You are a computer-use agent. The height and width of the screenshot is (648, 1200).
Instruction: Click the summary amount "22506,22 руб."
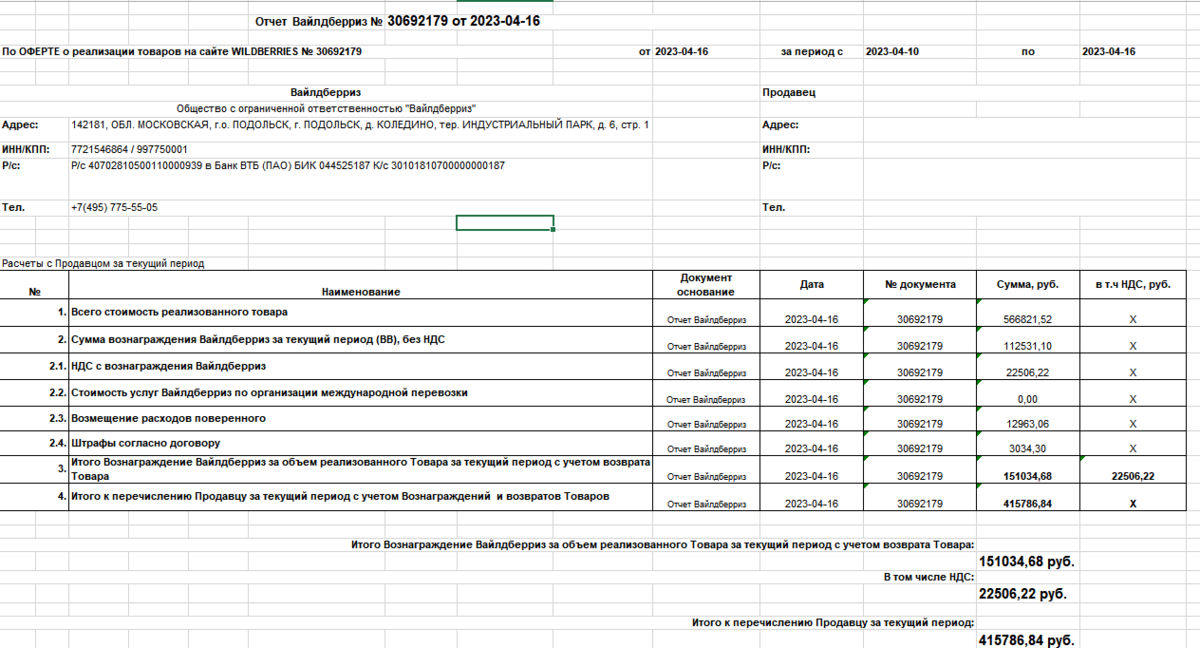[1023, 594]
